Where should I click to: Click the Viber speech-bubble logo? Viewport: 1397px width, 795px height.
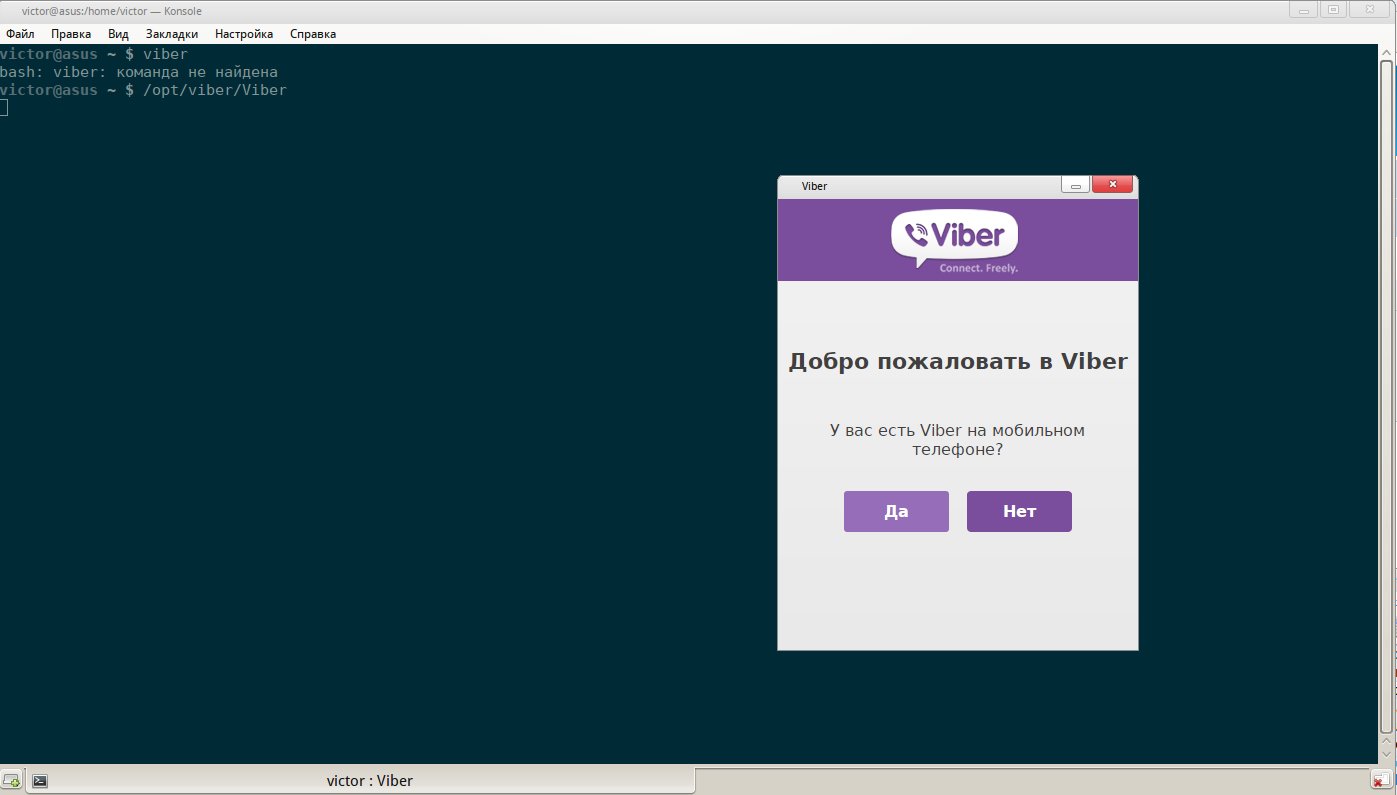[955, 239]
